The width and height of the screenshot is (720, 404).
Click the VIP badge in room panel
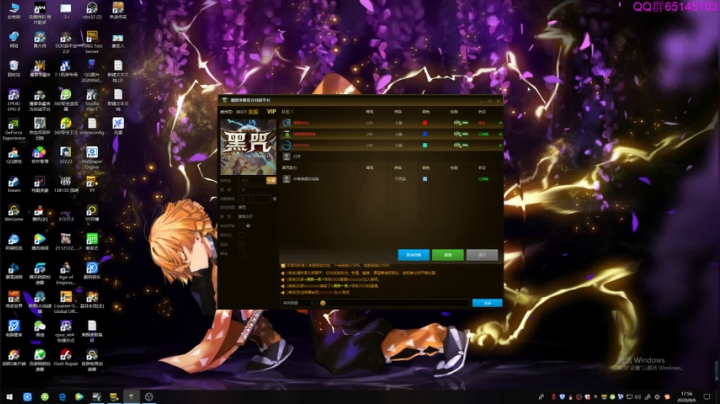point(271,112)
